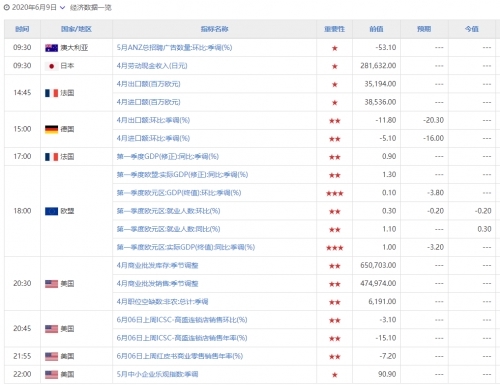Open 4月进口额(百万欧元) link

(148, 102)
